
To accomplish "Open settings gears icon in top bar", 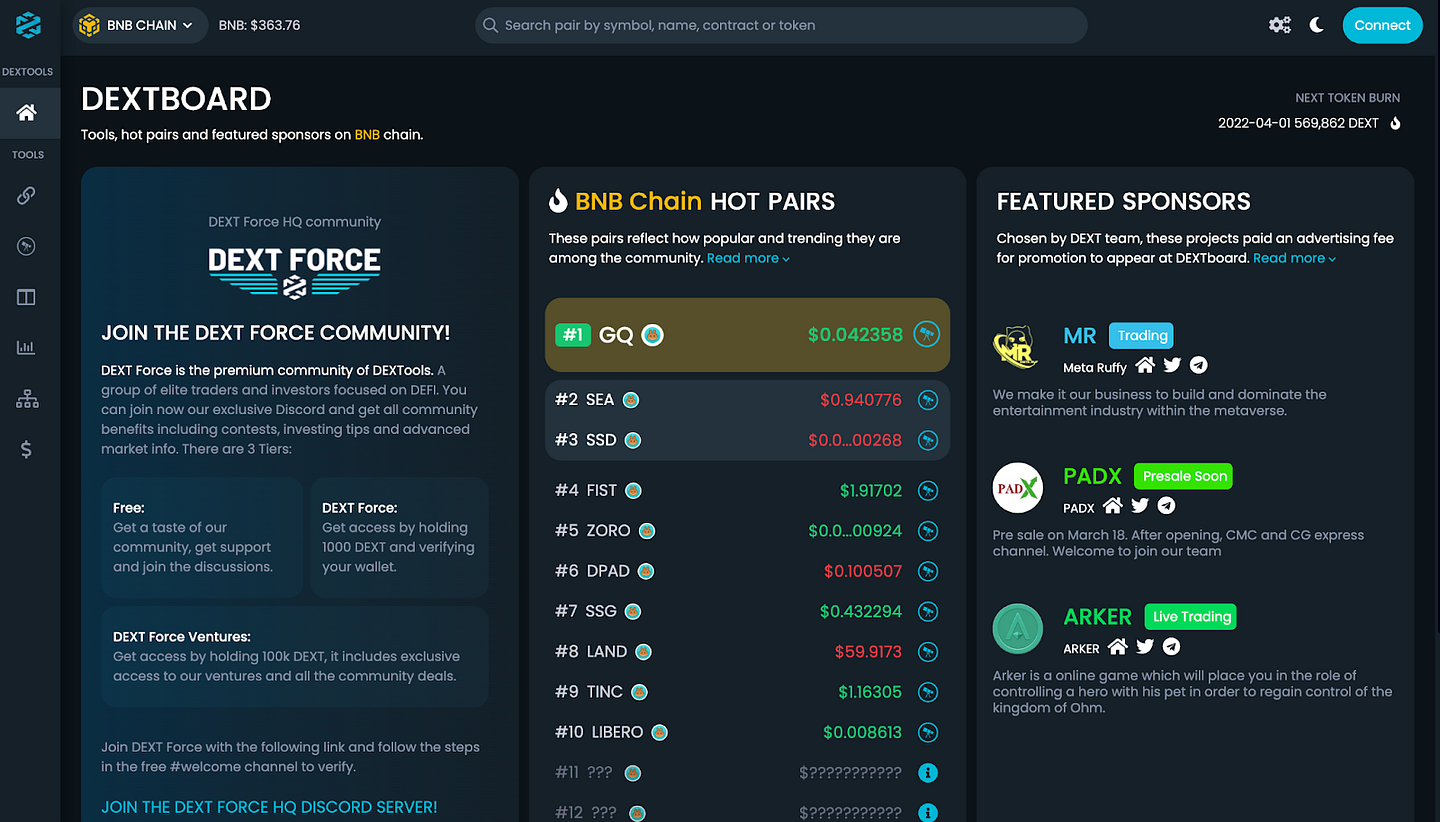I will 1280,25.
